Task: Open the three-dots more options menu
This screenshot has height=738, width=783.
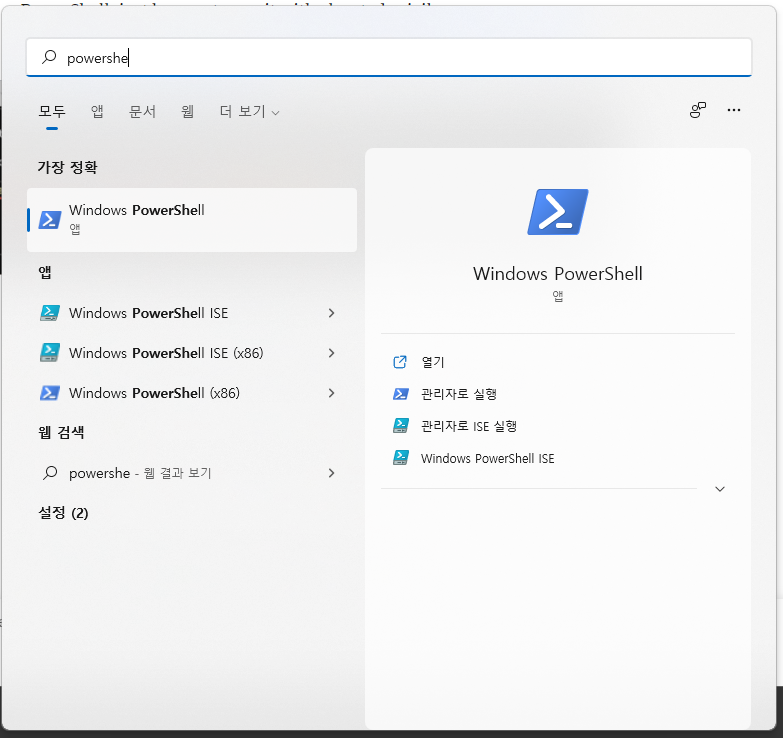Action: [734, 110]
